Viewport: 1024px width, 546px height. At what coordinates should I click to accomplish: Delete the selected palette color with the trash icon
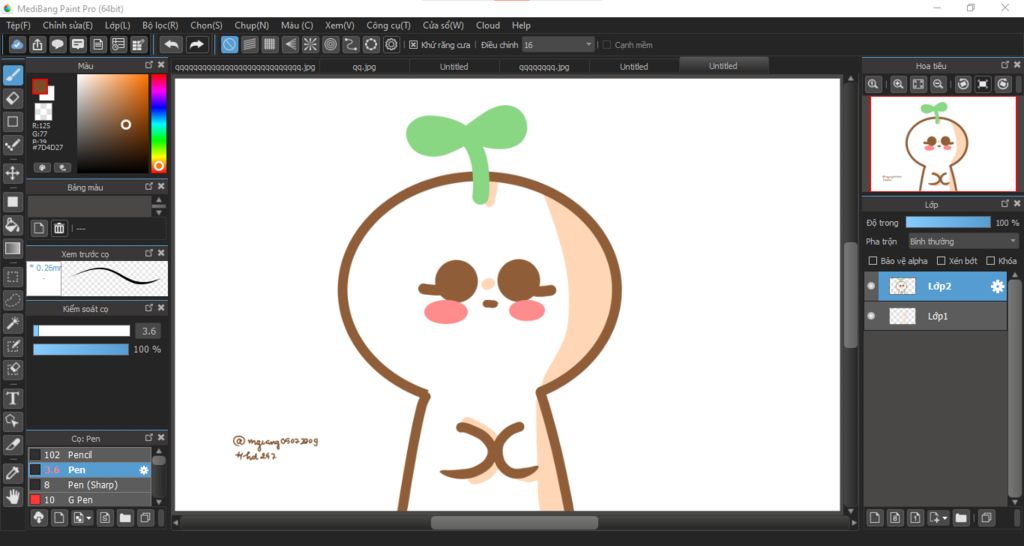tap(59, 228)
